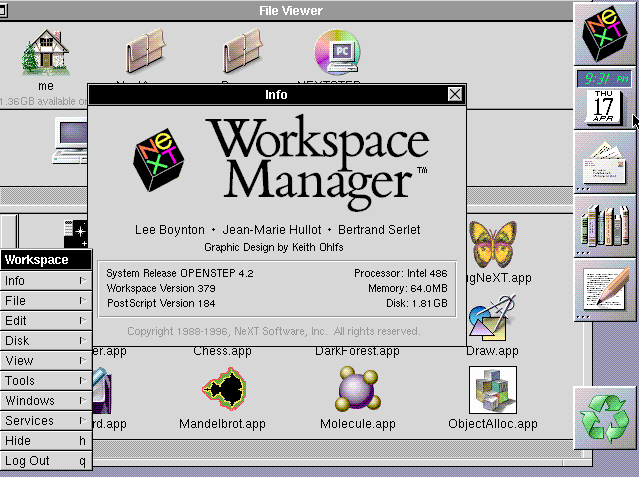Open the Windows submenu
The height and width of the screenshot is (477, 639).
[46, 400]
